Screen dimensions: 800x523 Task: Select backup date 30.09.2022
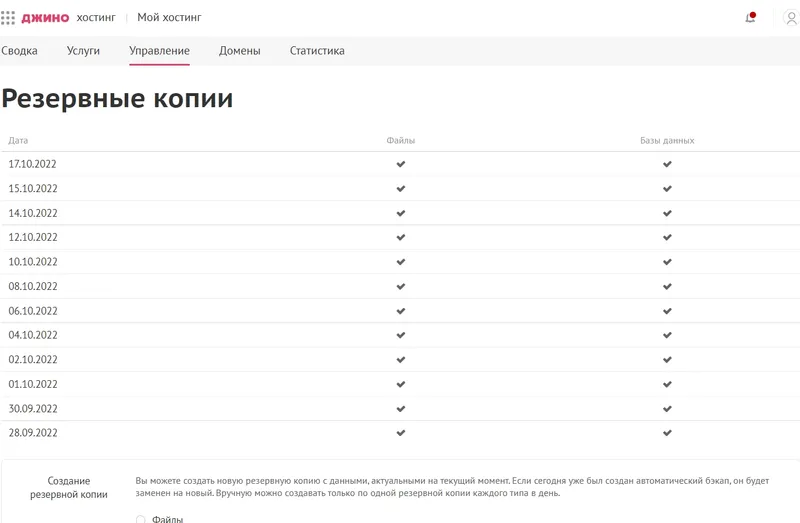click(33, 408)
